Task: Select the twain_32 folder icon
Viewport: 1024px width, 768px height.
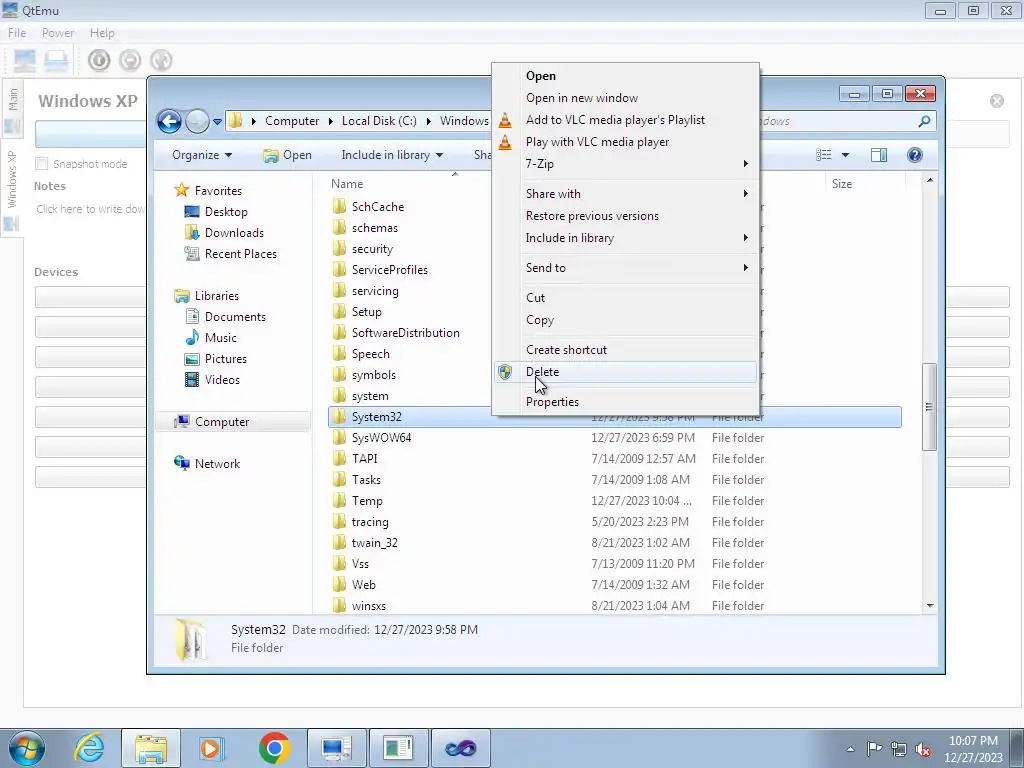Action: [339, 543]
